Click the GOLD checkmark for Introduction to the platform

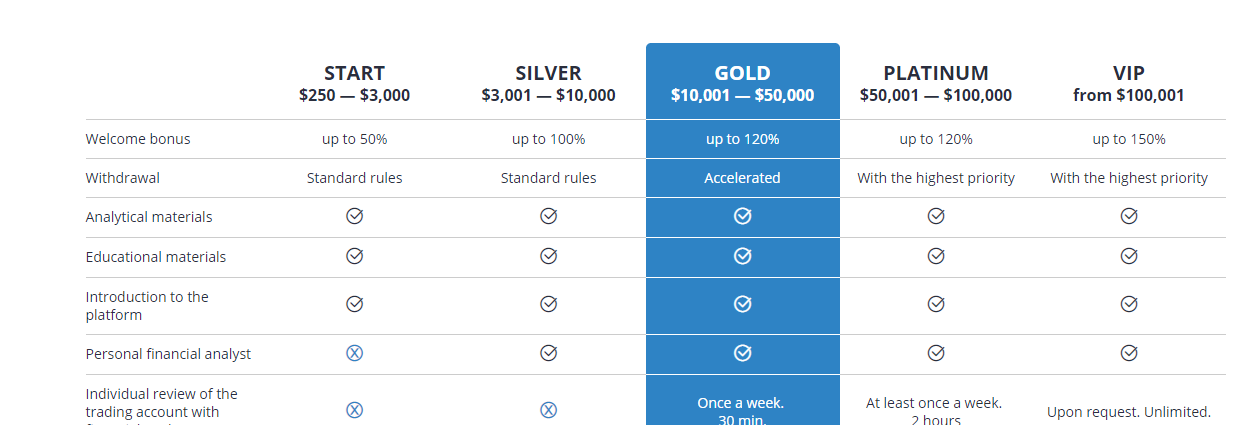point(742,304)
